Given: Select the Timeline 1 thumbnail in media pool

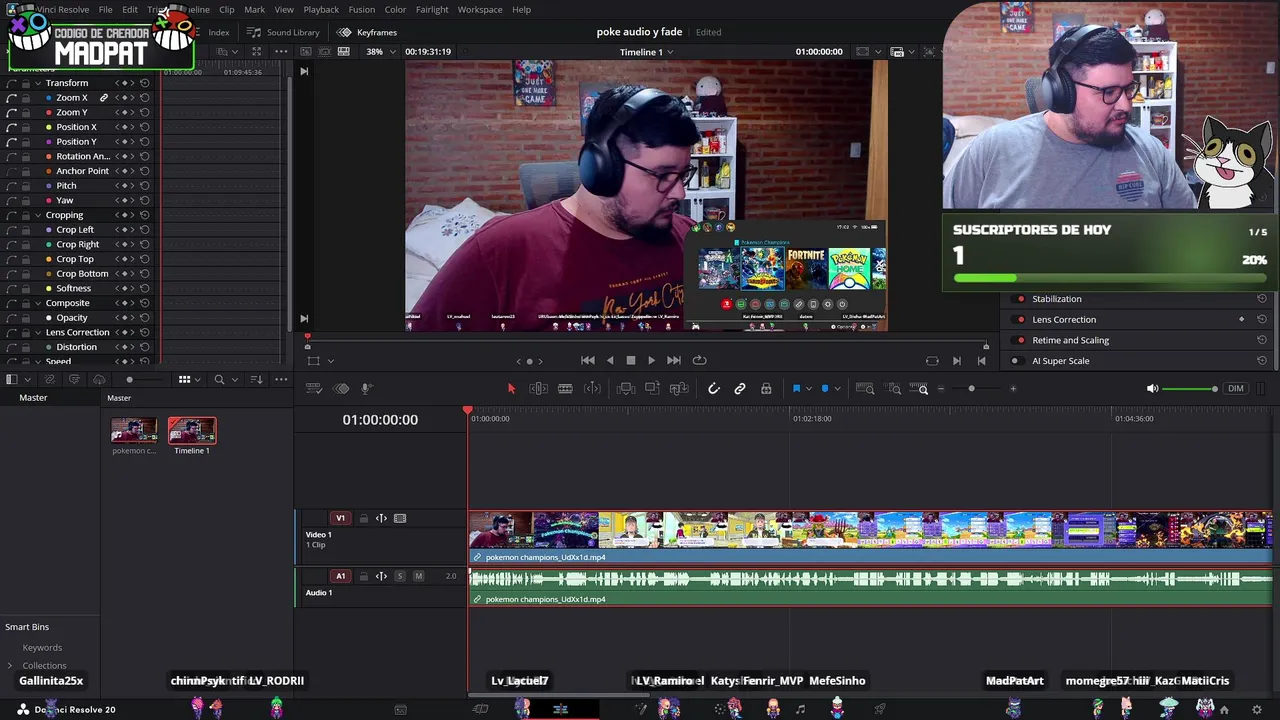Looking at the screenshot, I should (192, 431).
